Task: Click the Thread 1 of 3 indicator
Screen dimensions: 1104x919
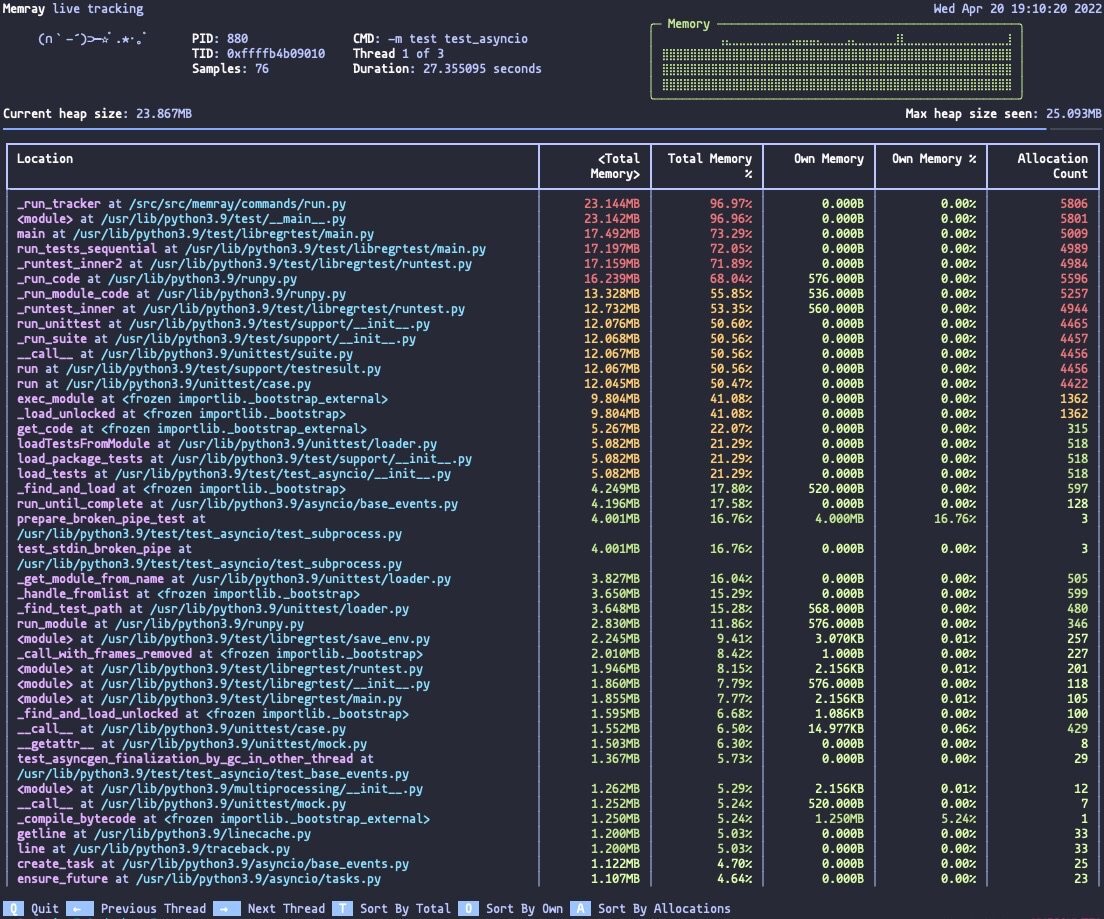Action: 399,54
